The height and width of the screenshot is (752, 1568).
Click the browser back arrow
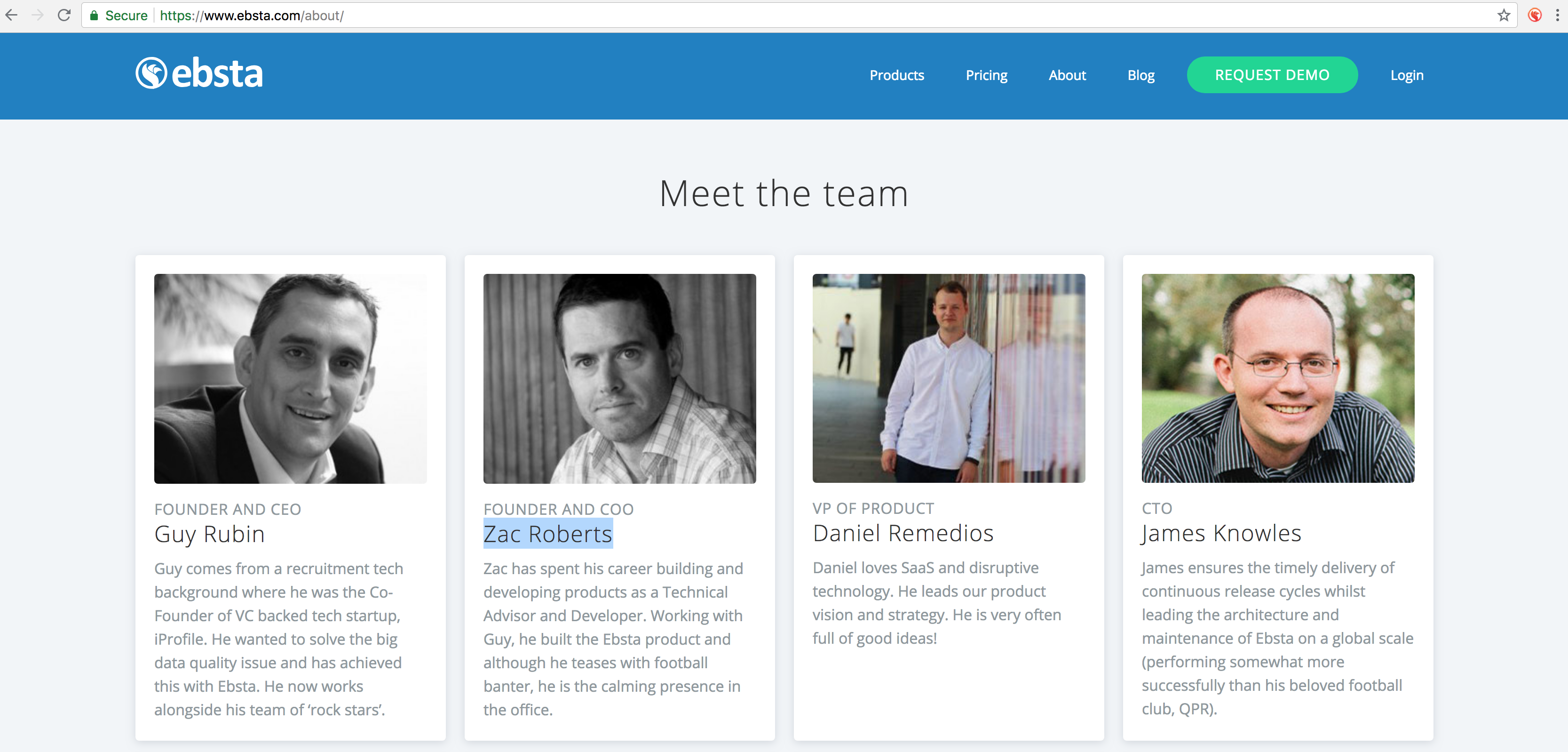pos(12,15)
